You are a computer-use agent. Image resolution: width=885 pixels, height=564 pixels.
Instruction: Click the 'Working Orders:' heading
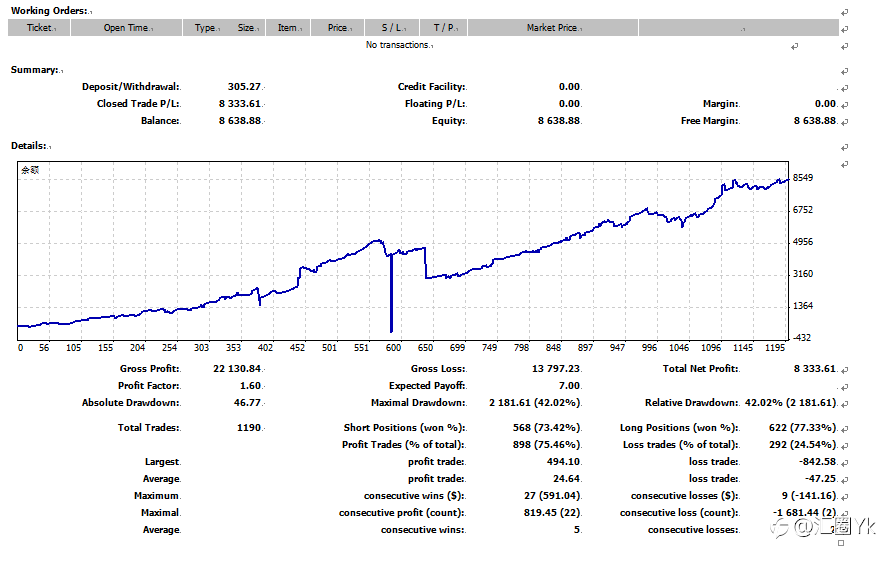click(x=49, y=11)
